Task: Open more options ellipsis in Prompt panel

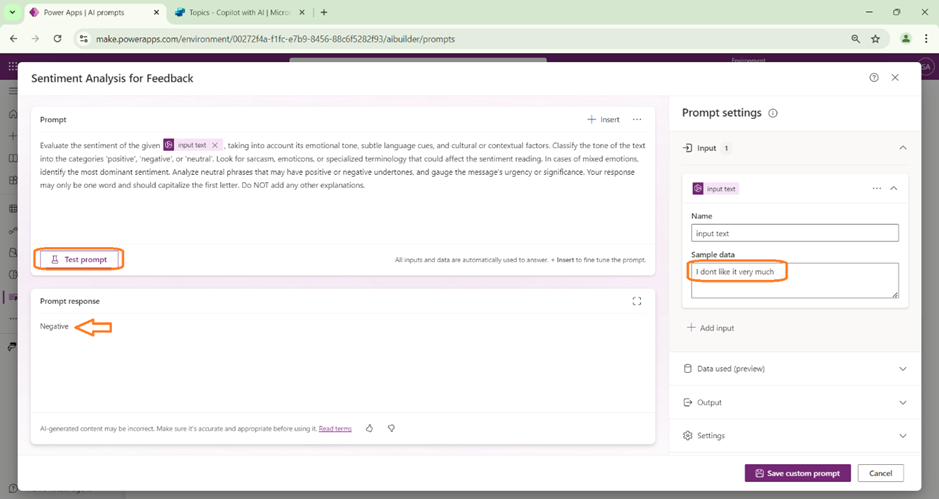Action: coord(636,120)
